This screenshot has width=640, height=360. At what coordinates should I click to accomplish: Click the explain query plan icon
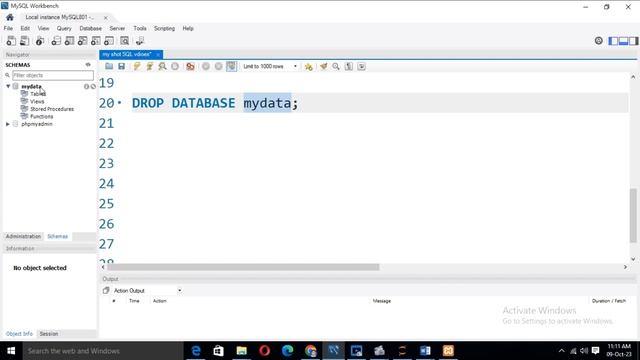[162, 66]
